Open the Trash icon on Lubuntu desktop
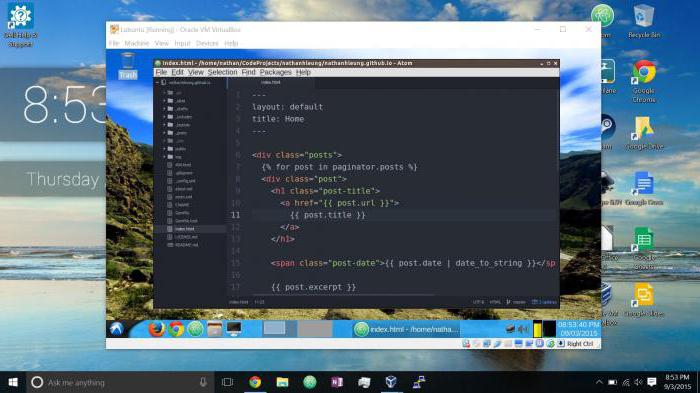The height and width of the screenshot is (393, 700). coord(128,66)
